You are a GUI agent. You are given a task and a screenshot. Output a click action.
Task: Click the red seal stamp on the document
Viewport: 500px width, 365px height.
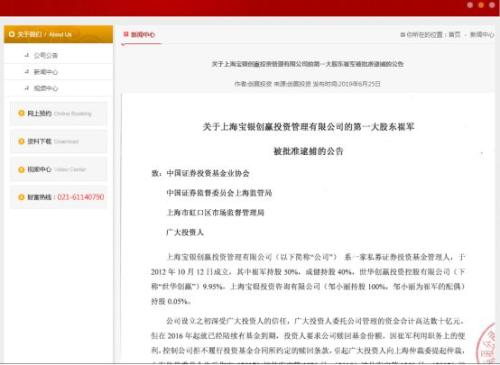pyautogui.click(x=487, y=343)
